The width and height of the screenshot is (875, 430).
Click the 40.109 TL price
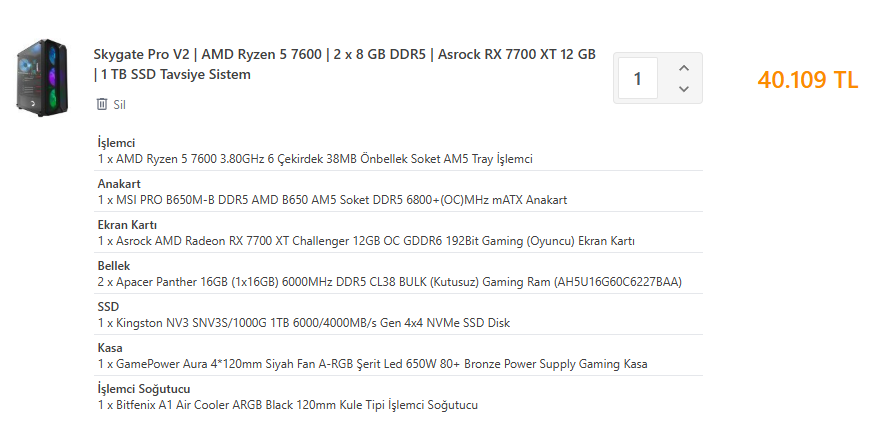[808, 81]
